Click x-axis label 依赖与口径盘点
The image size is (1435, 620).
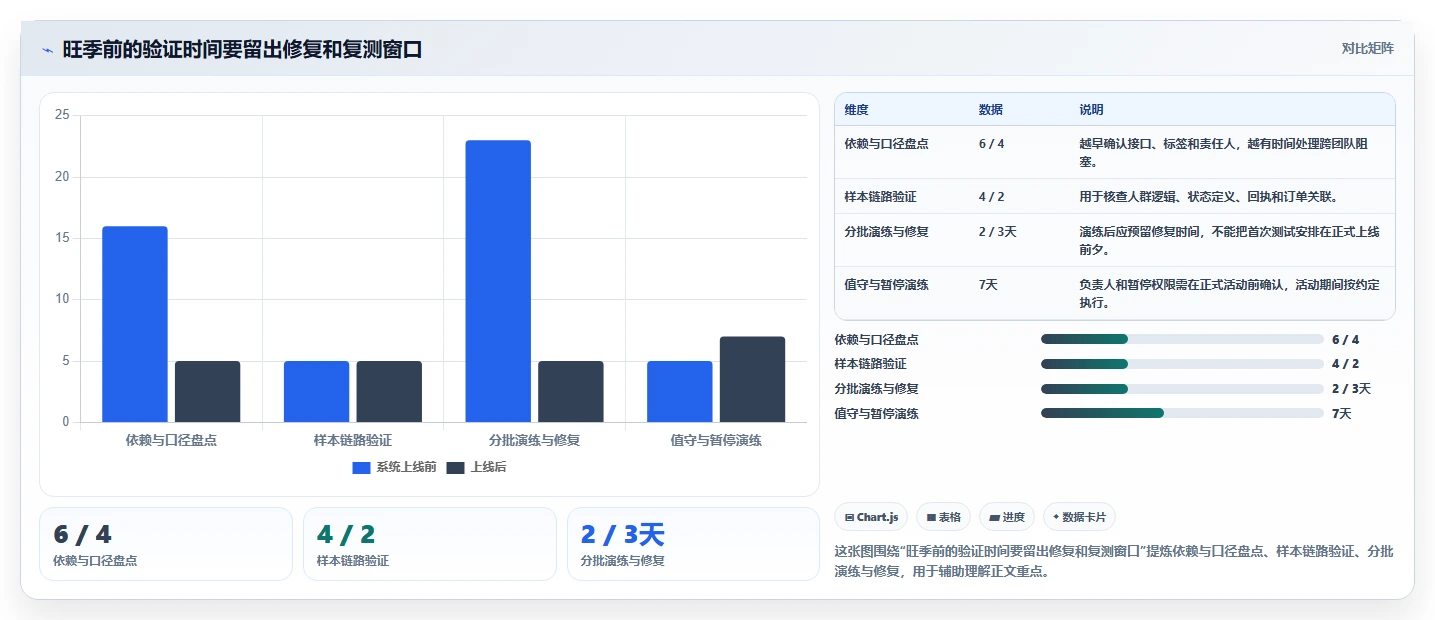(x=171, y=440)
